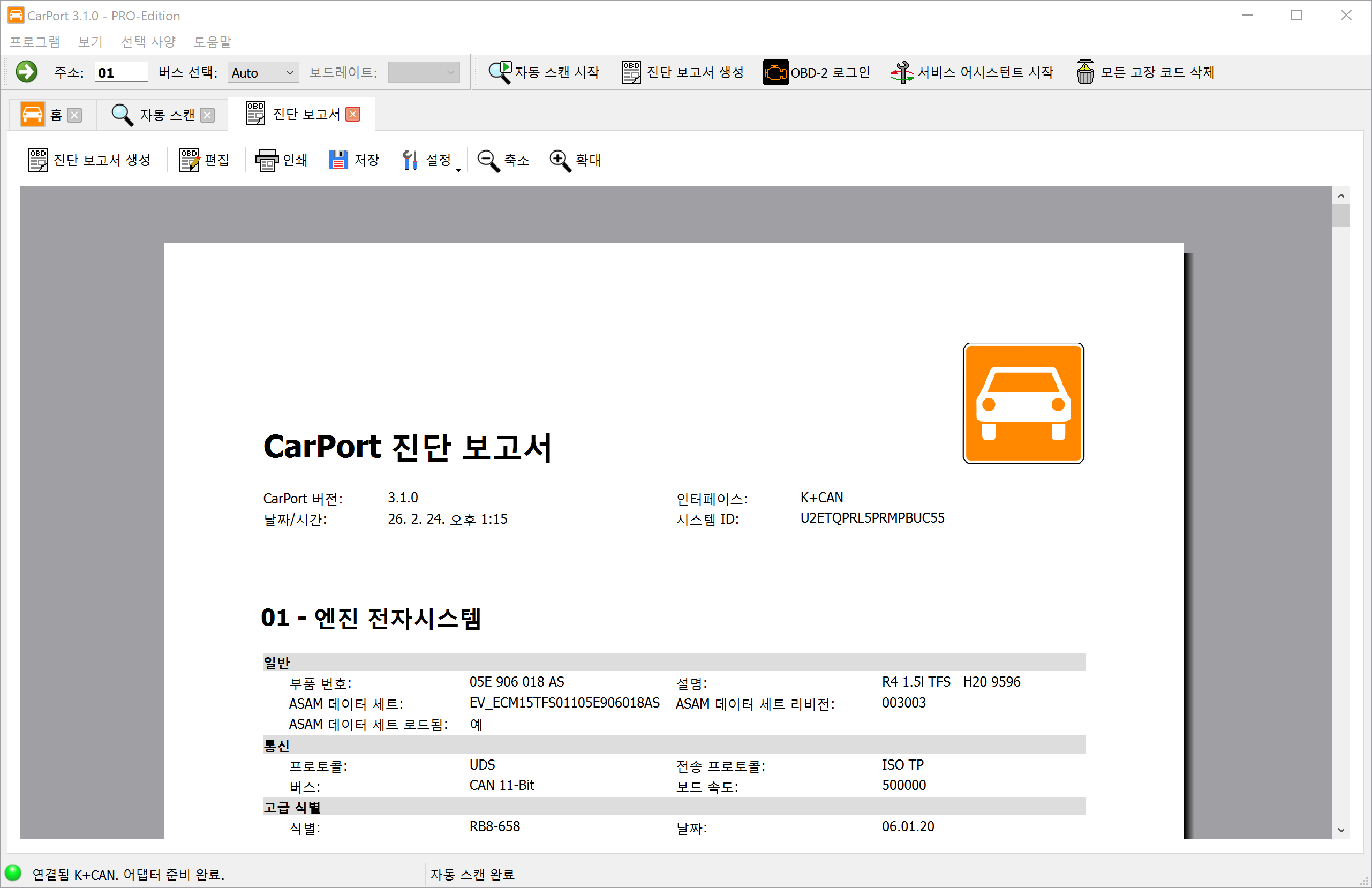Click the scroll down arrow of report
Image resolution: width=1372 pixels, height=888 pixels.
[x=1341, y=830]
